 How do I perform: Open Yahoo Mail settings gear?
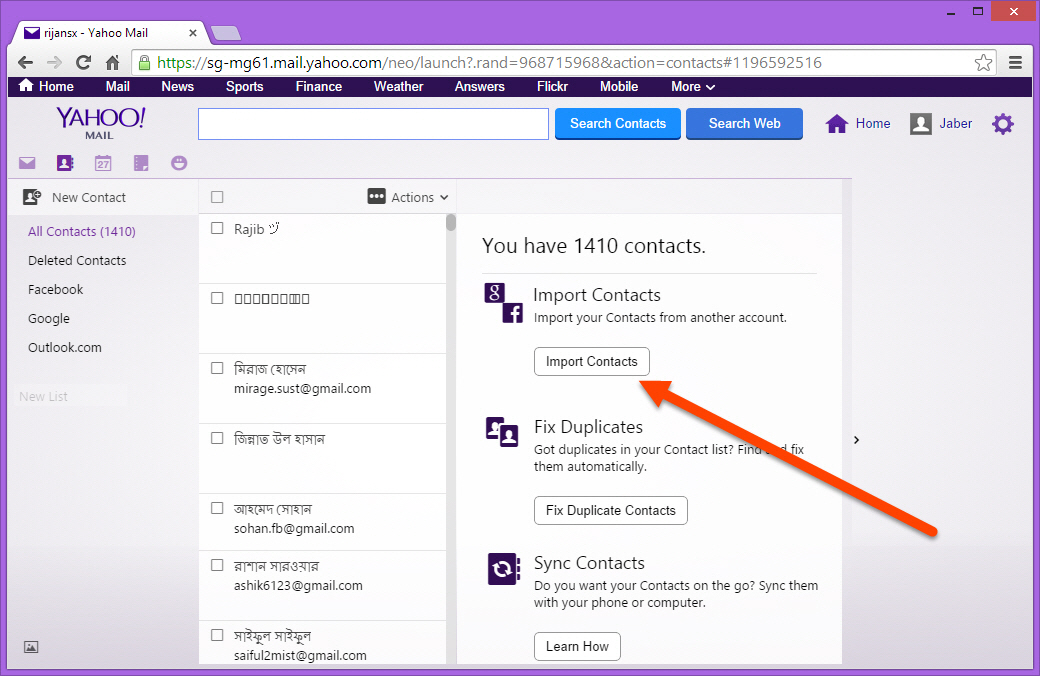tap(1003, 123)
